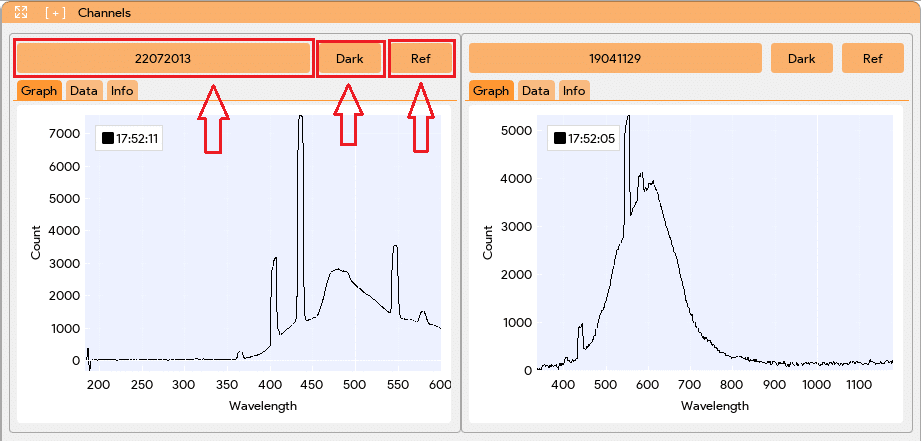Image resolution: width=921 pixels, height=441 pixels.
Task: Click the Dark button for channel 22072013
Action: click(x=350, y=58)
